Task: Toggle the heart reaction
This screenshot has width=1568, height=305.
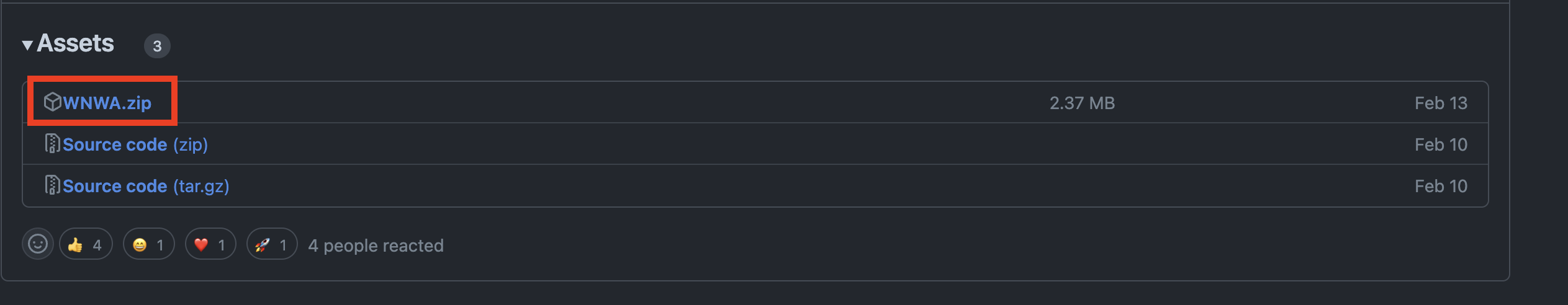Action: tap(210, 245)
